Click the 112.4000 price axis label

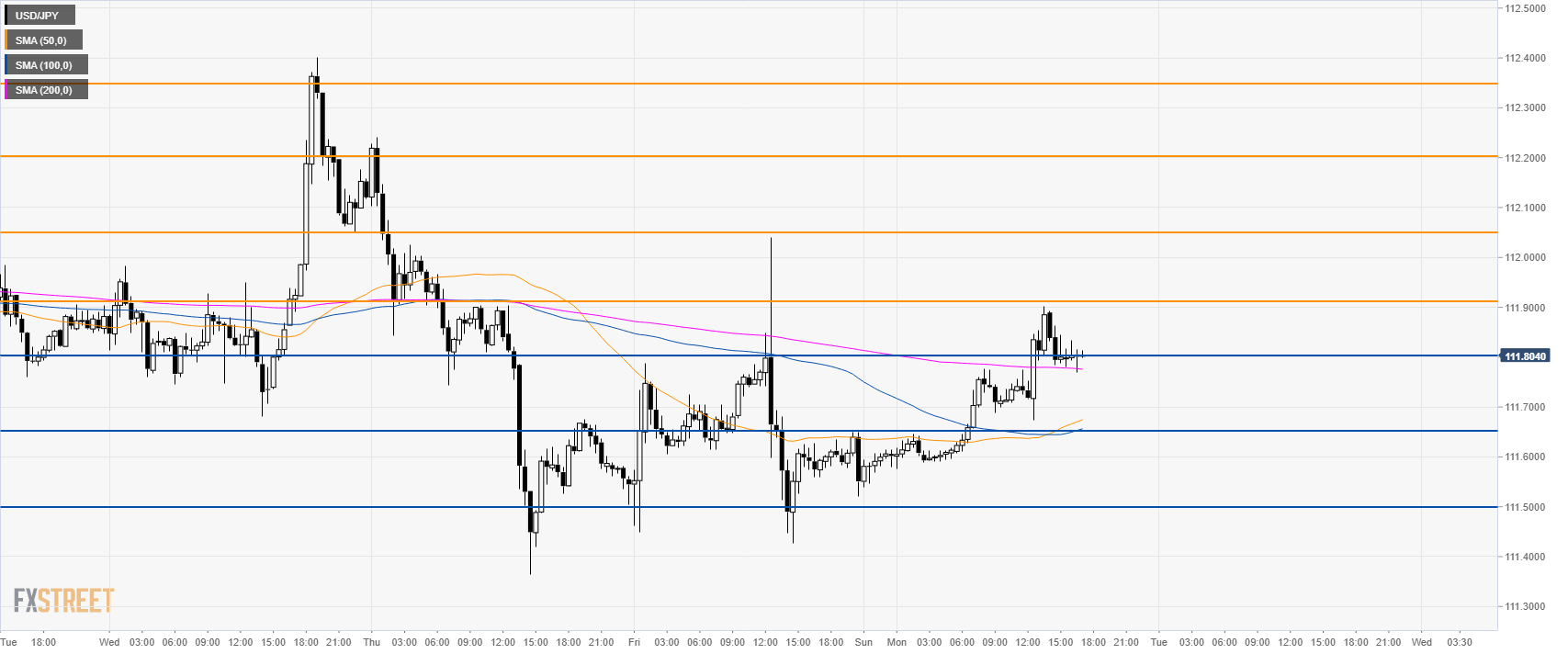(x=1525, y=58)
